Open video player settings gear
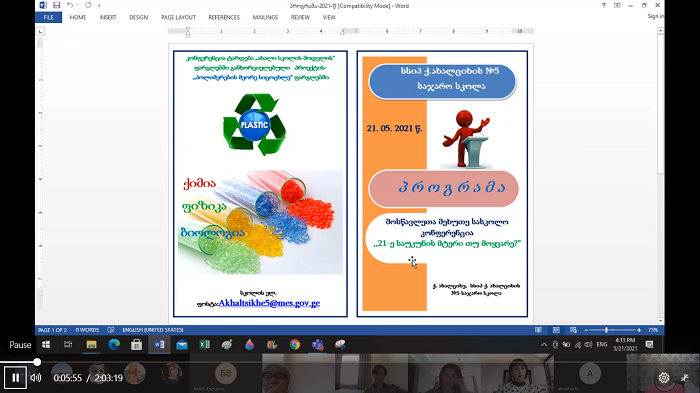 click(x=664, y=378)
